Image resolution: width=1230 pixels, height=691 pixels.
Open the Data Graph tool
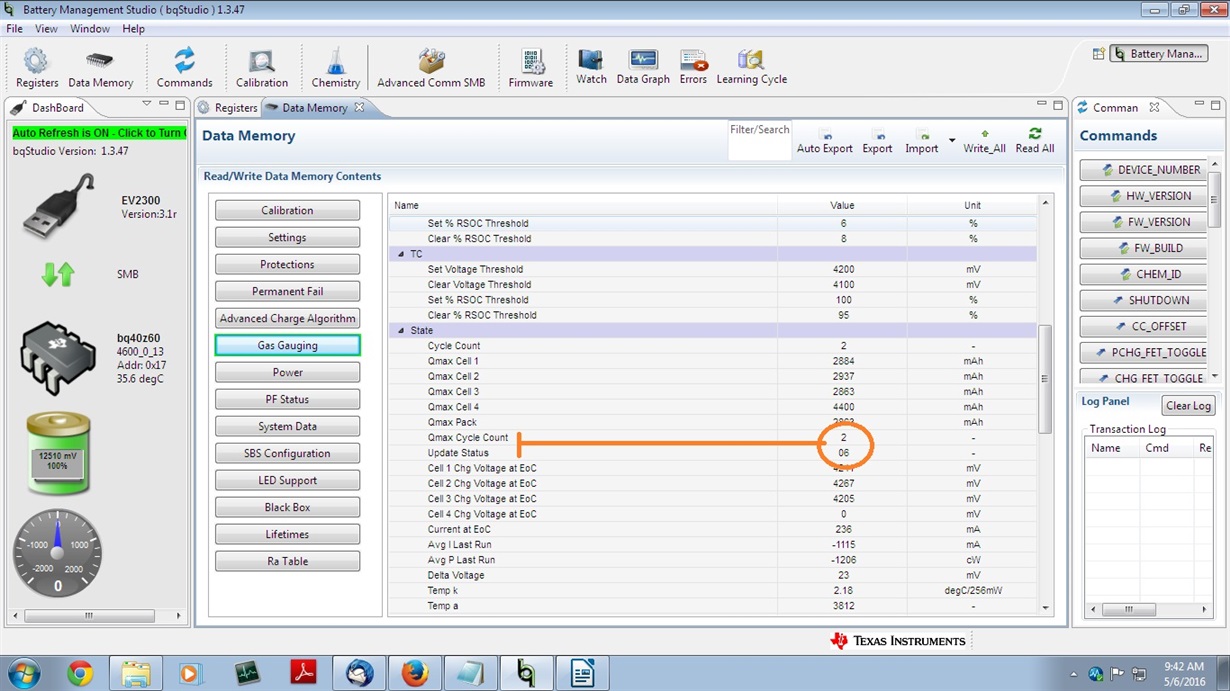643,66
